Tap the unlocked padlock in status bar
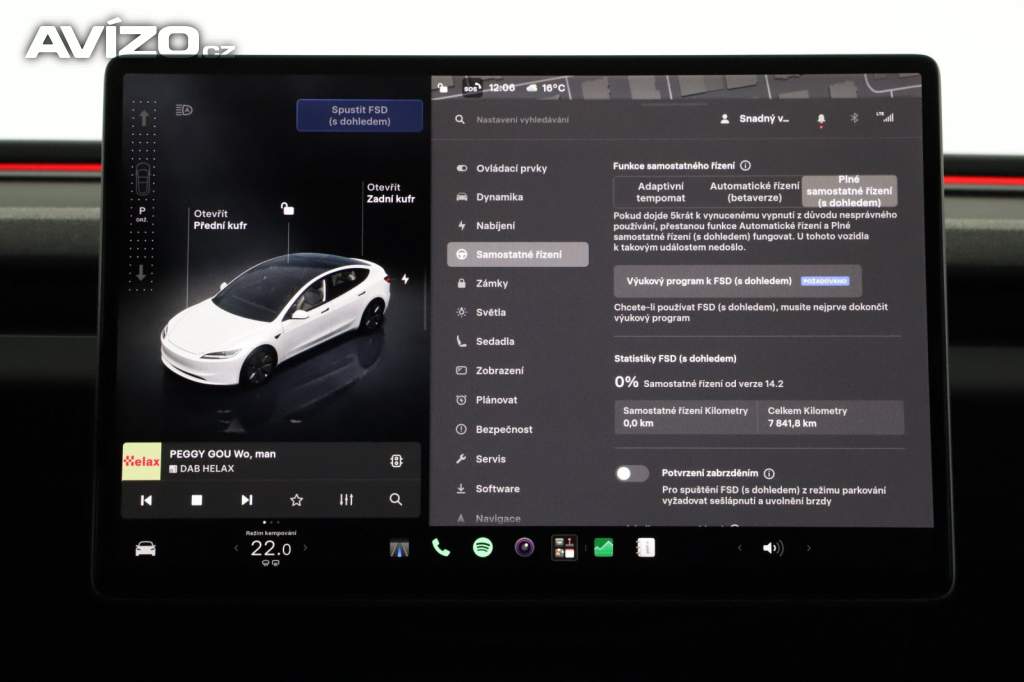This screenshot has width=1024, height=682. point(443,88)
